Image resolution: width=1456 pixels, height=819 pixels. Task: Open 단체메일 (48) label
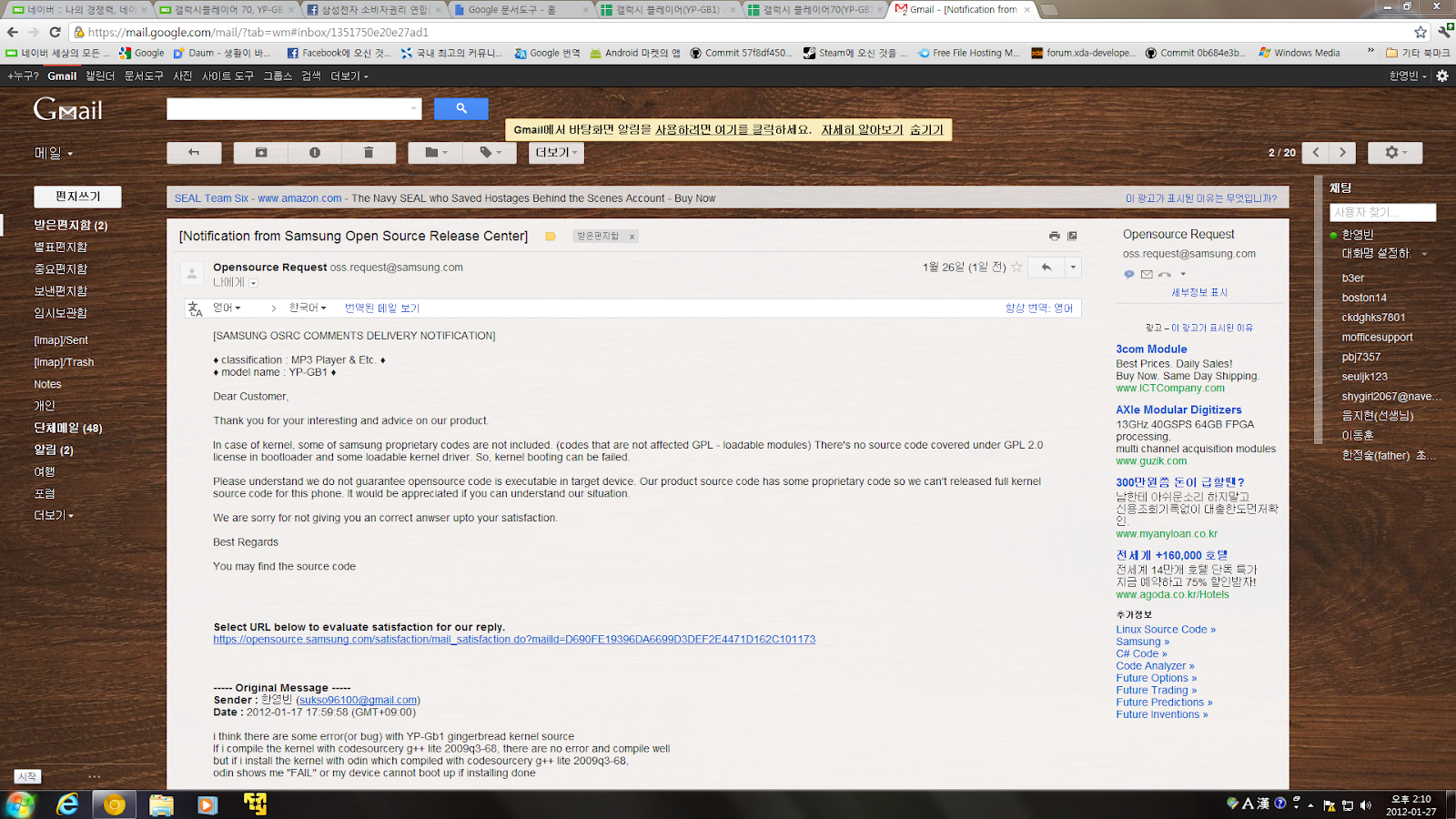tap(68, 428)
